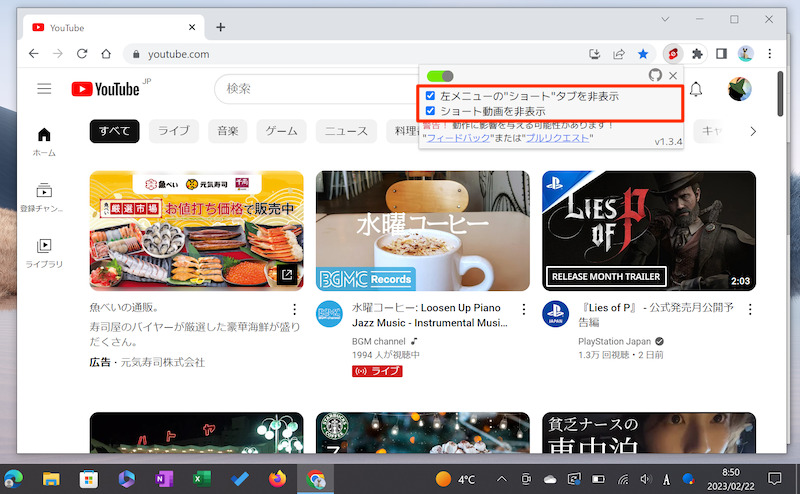Select the ゲーム filter chip
Image resolution: width=800 pixels, height=494 pixels.
click(281, 131)
